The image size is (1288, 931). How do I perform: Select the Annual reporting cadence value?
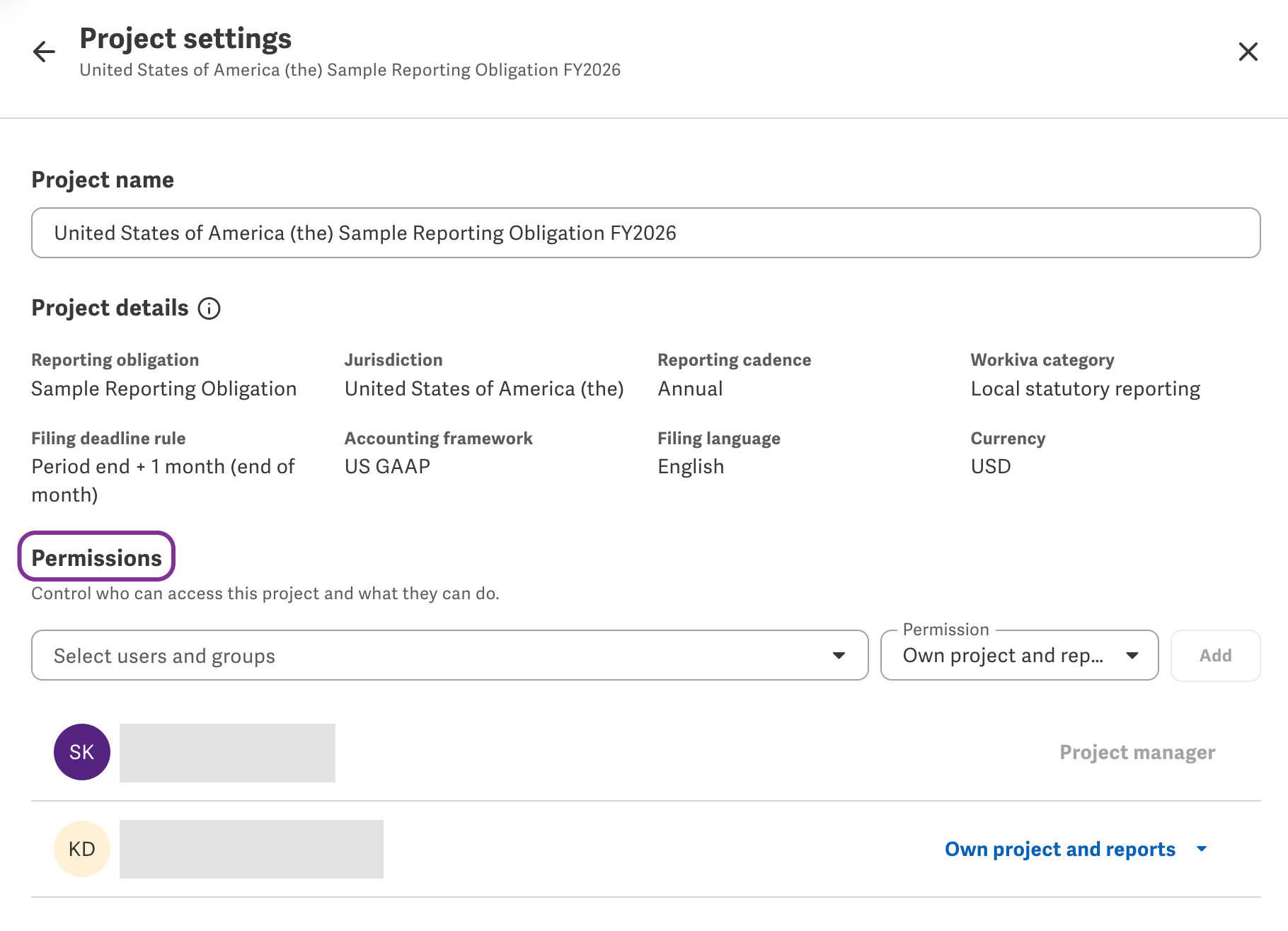coord(690,388)
